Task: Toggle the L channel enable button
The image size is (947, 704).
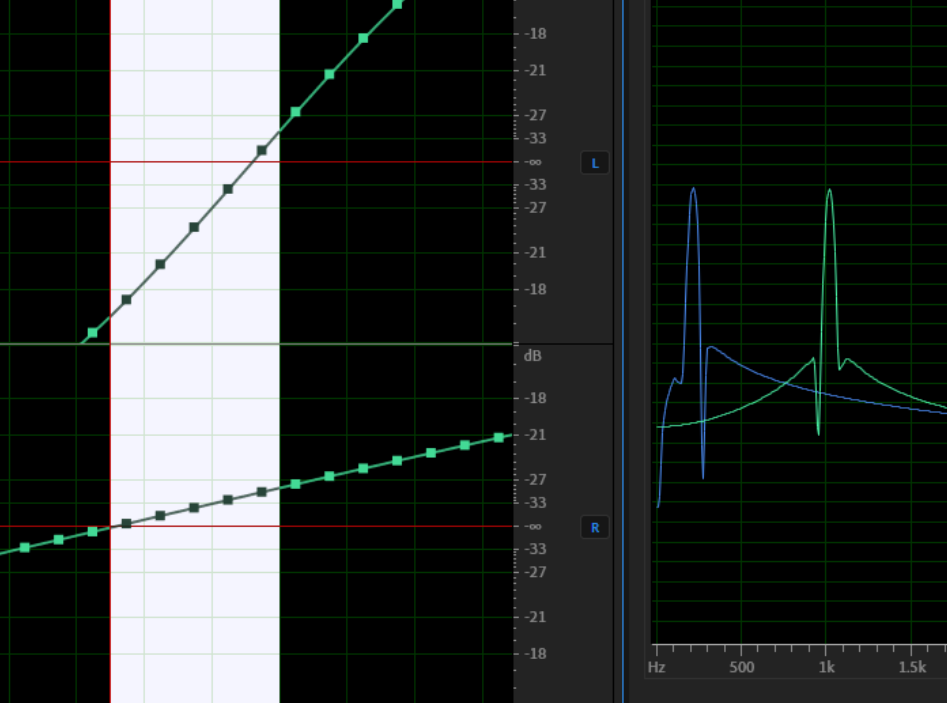Action: (595, 163)
